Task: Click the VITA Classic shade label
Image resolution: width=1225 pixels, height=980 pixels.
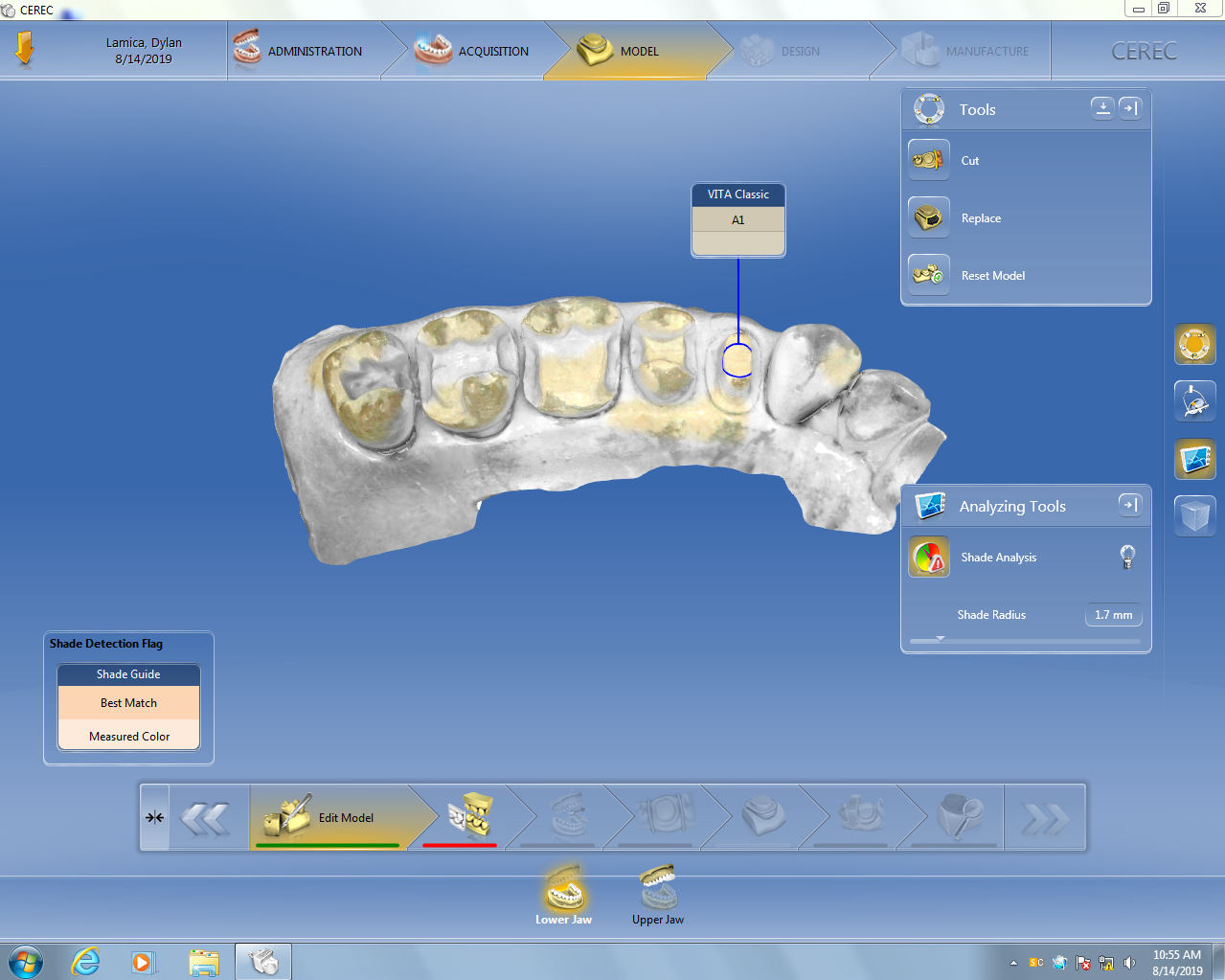Action: [738, 194]
